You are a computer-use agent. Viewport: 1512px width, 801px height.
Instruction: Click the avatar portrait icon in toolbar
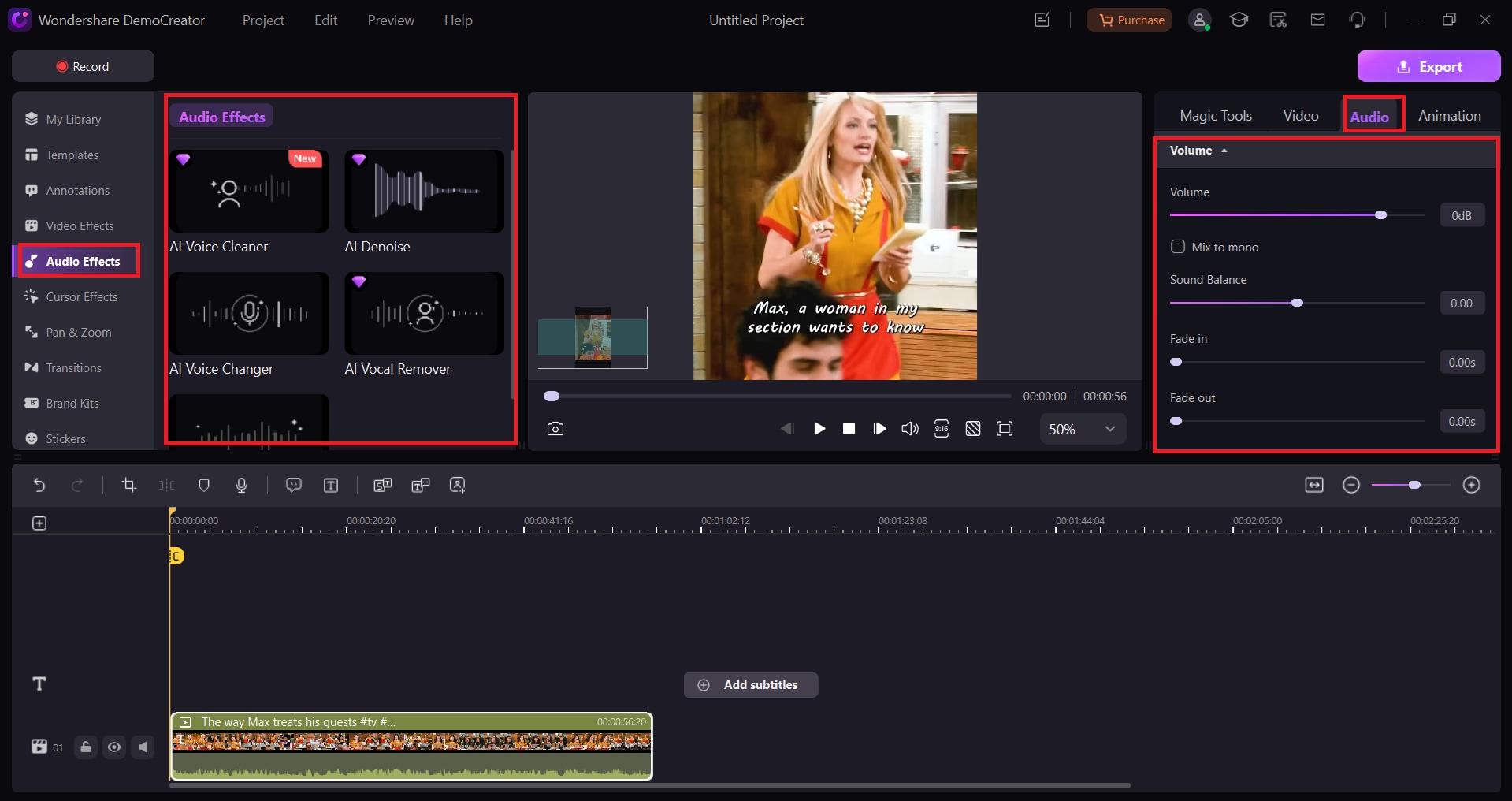click(457, 485)
